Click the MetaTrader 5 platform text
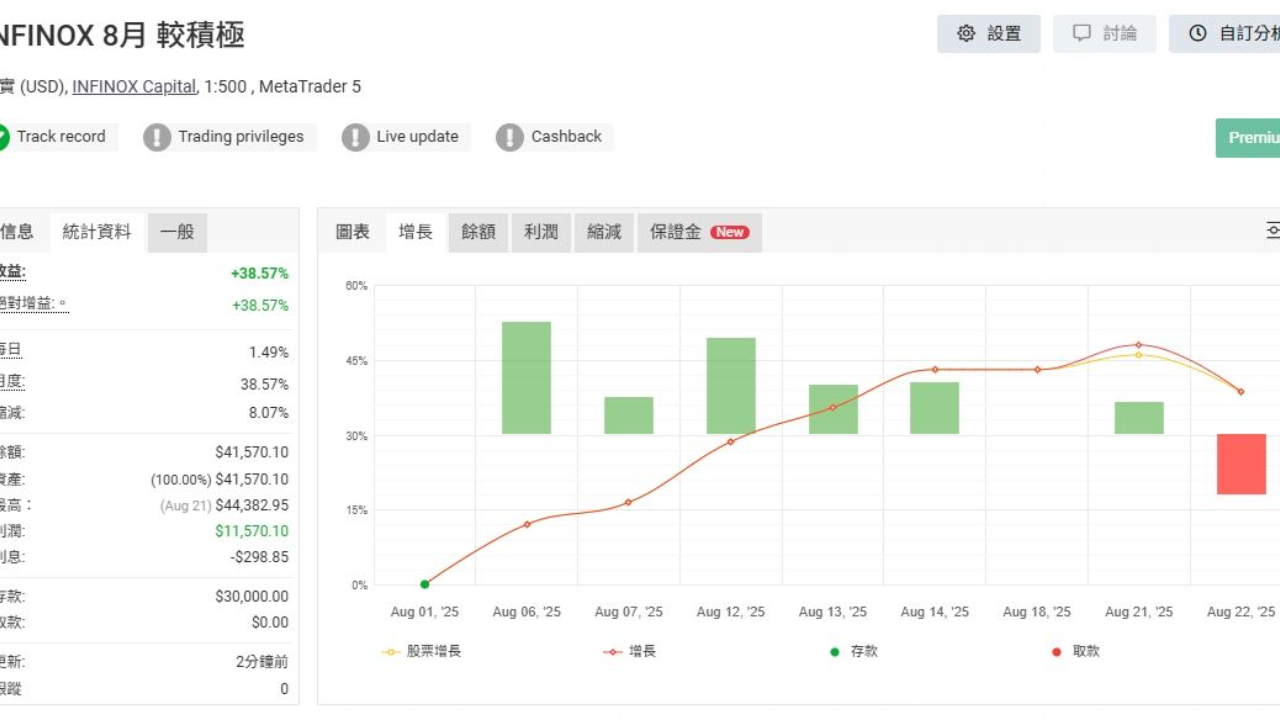Screen dimensions: 1280x720 pyautogui.click(x=310, y=87)
